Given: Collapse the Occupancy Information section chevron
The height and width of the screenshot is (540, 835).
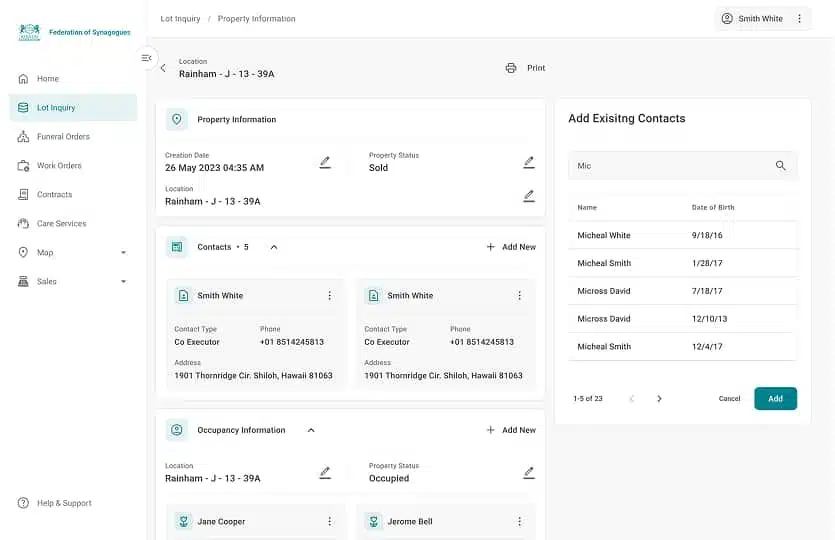Looking at the screenshot, I should click(311, 430).
